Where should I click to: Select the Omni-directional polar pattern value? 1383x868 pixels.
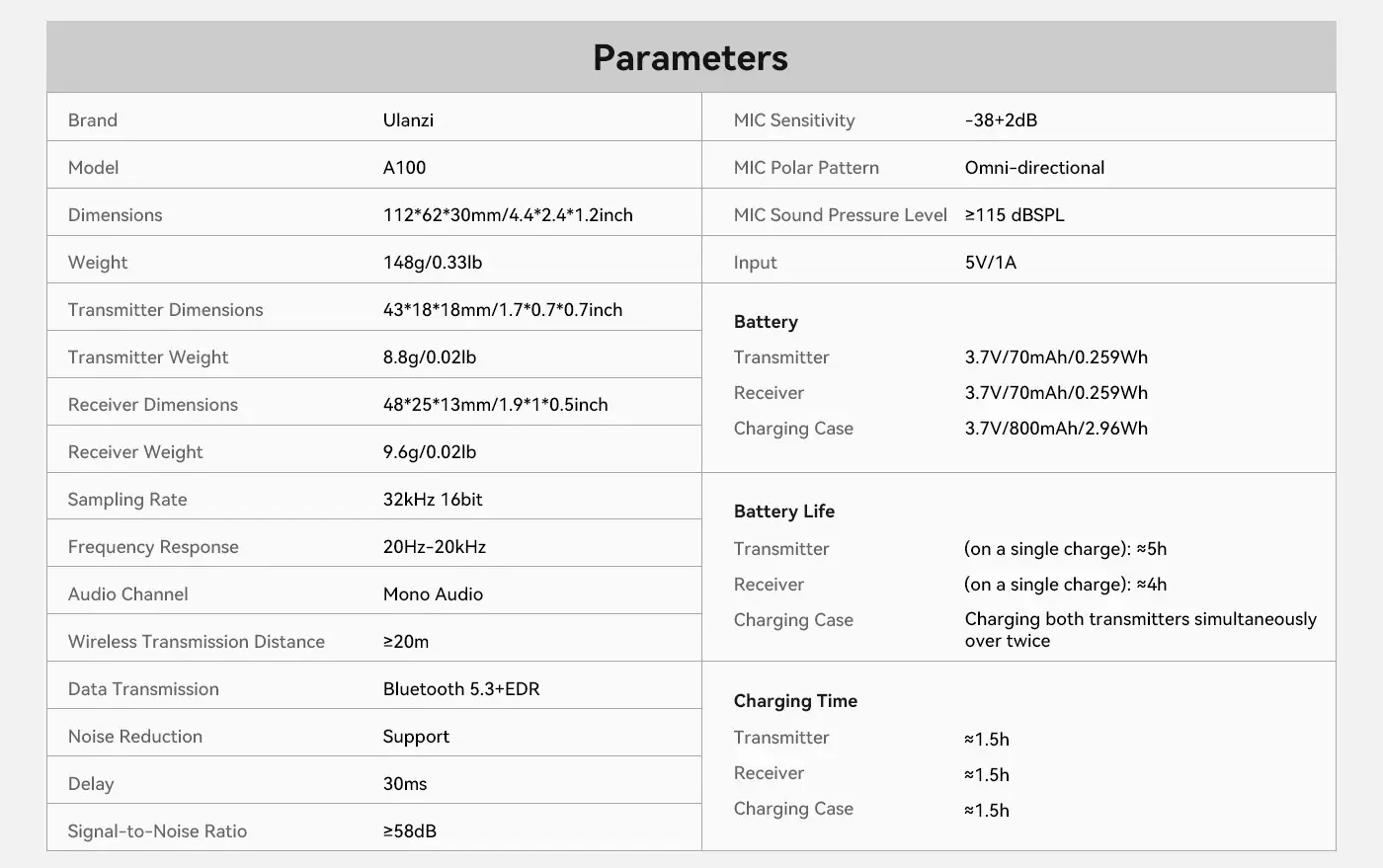[1034, 168]
